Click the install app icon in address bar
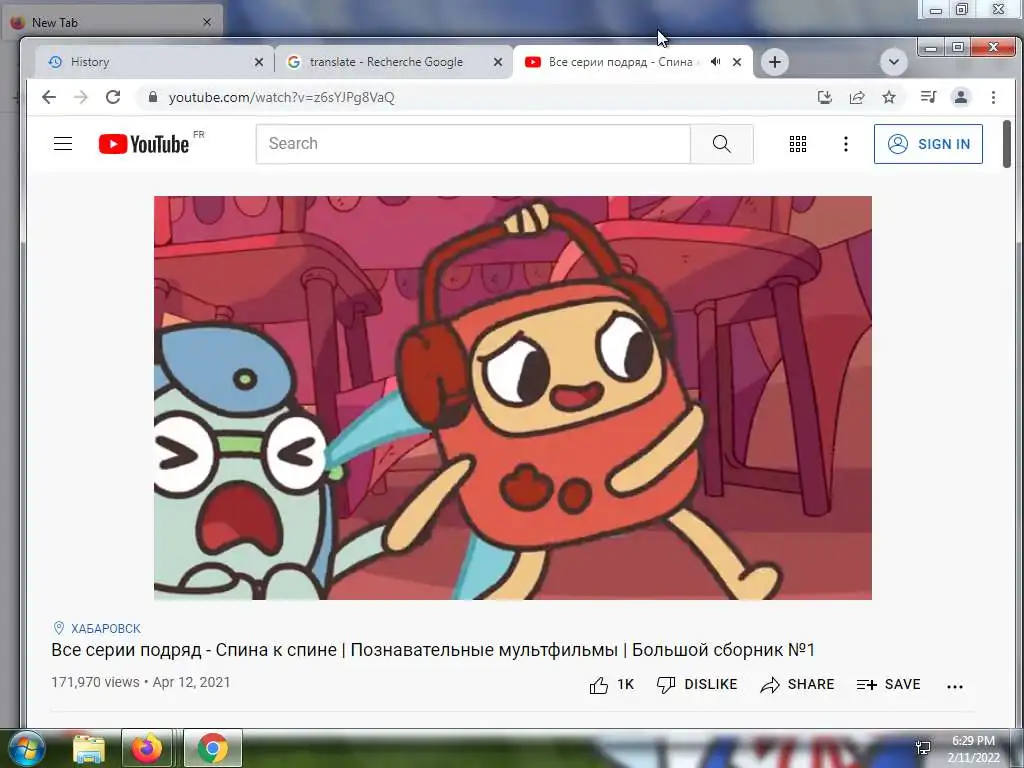 (x=825, y=97)
